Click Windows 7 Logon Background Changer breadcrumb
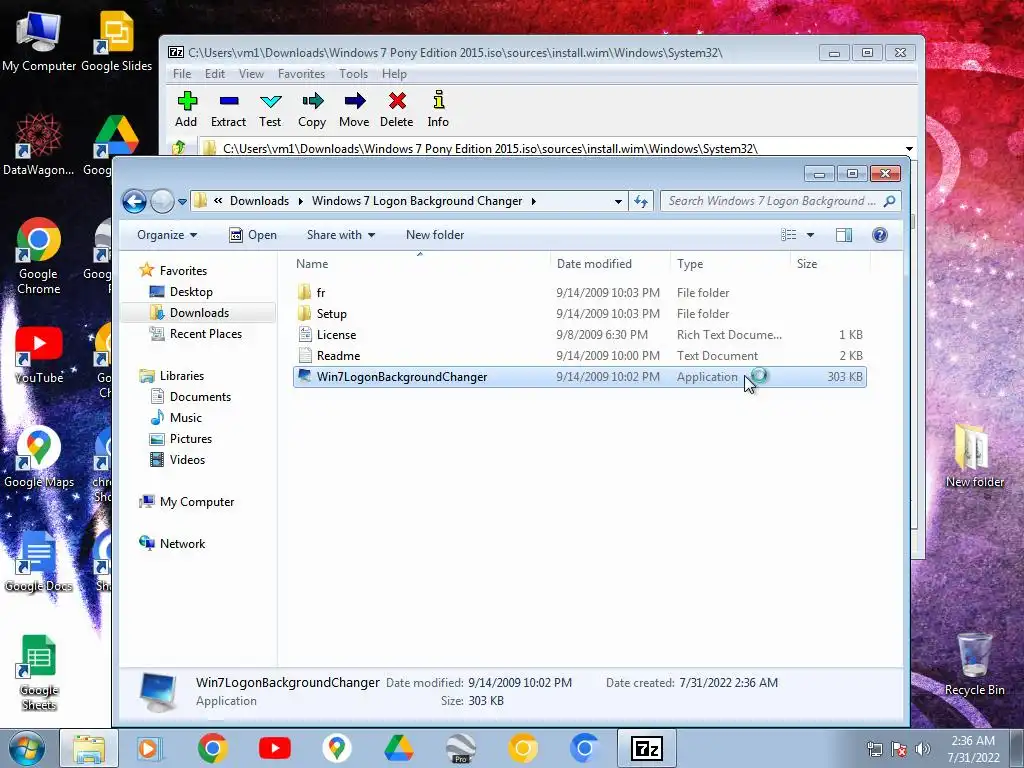 (417, 201)
